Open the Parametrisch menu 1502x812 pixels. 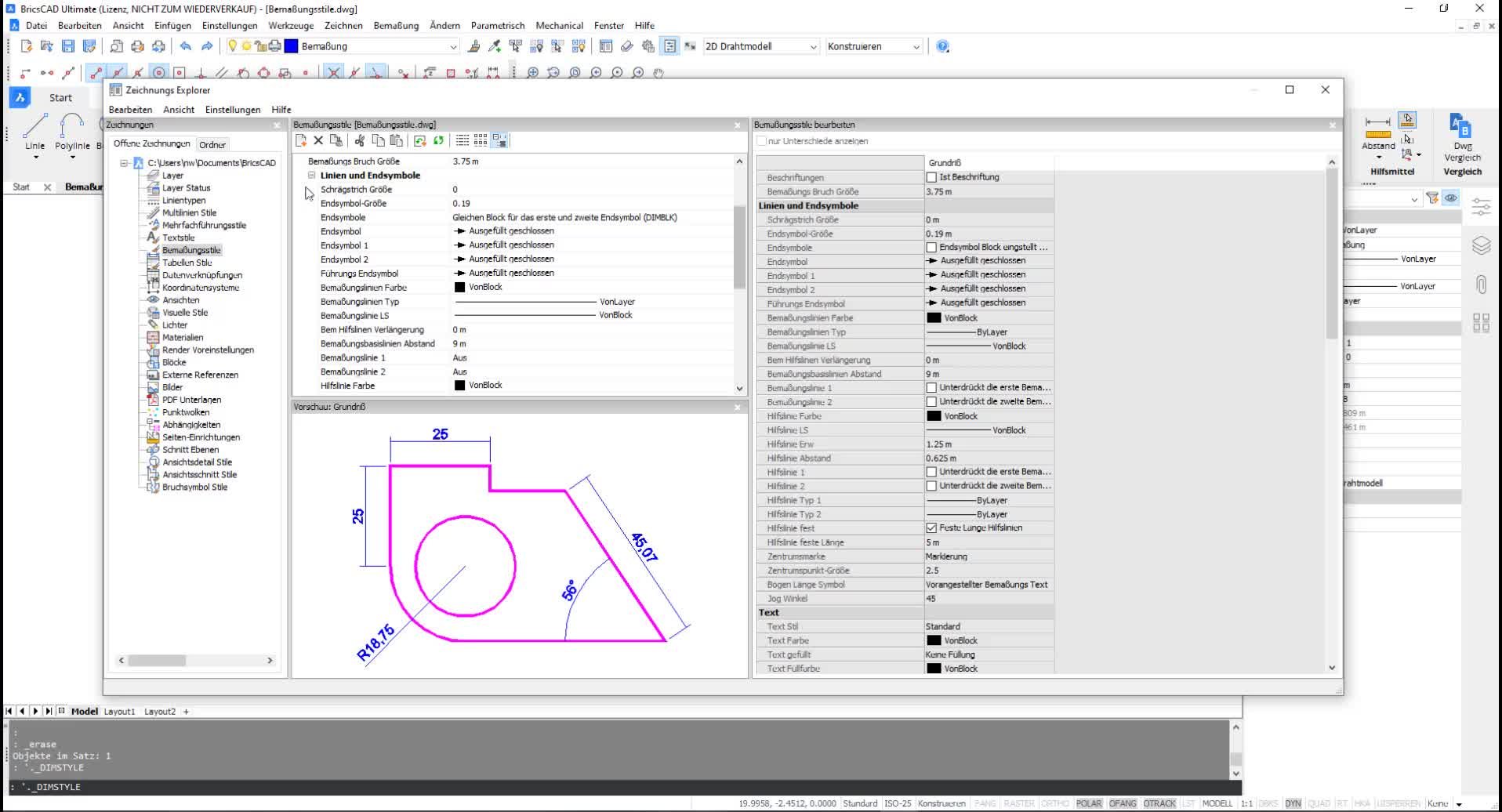(x=498, y=25)
